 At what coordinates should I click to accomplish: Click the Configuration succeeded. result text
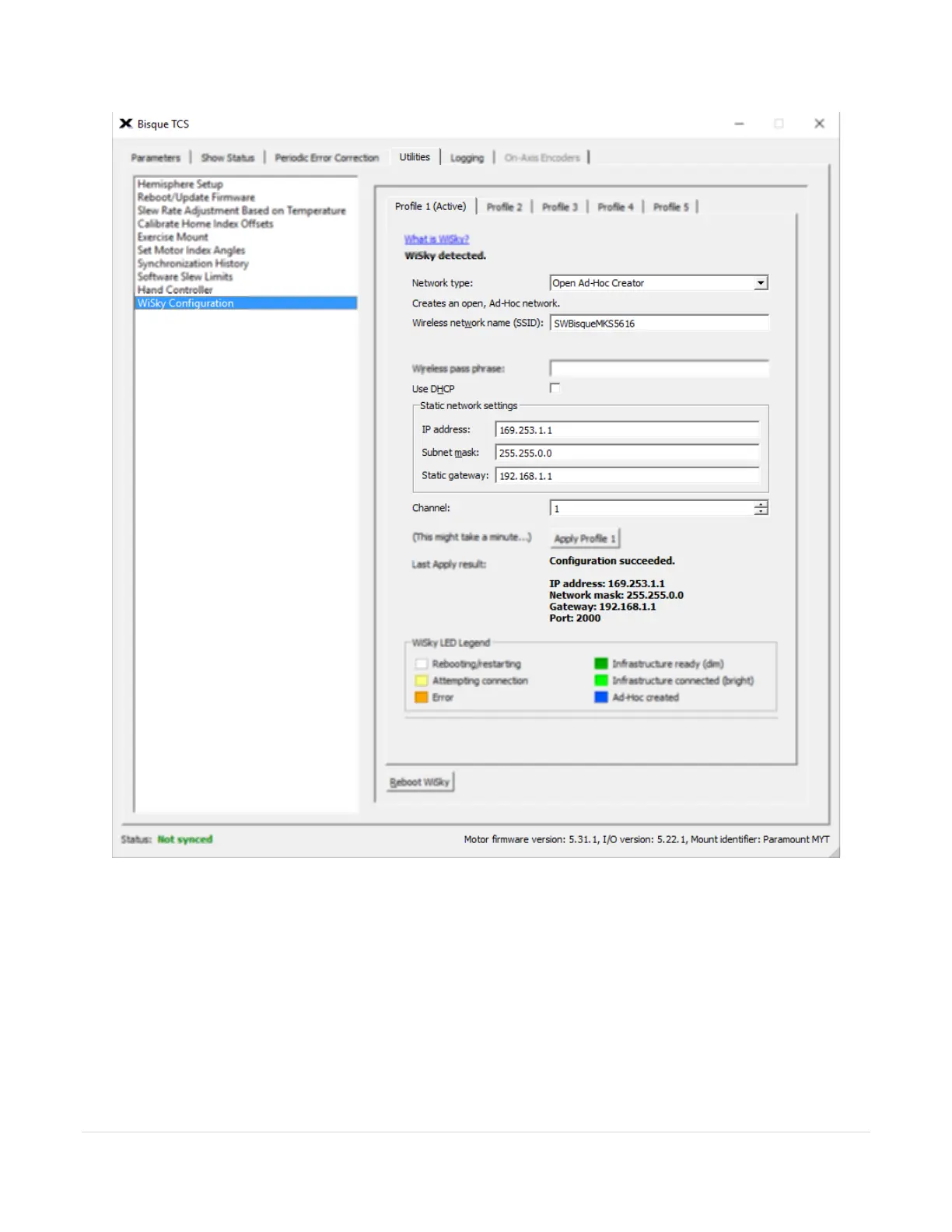pos(612,561)
